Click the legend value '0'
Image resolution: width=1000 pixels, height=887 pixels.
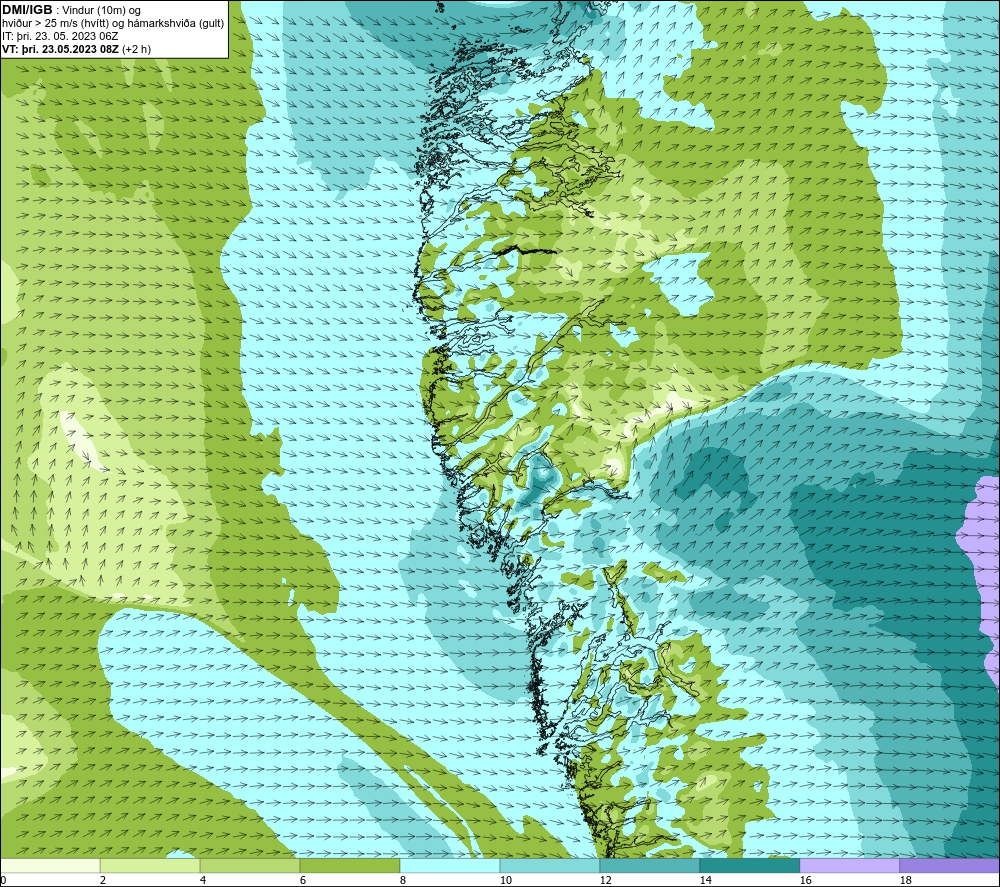click(x=3, y=880)
